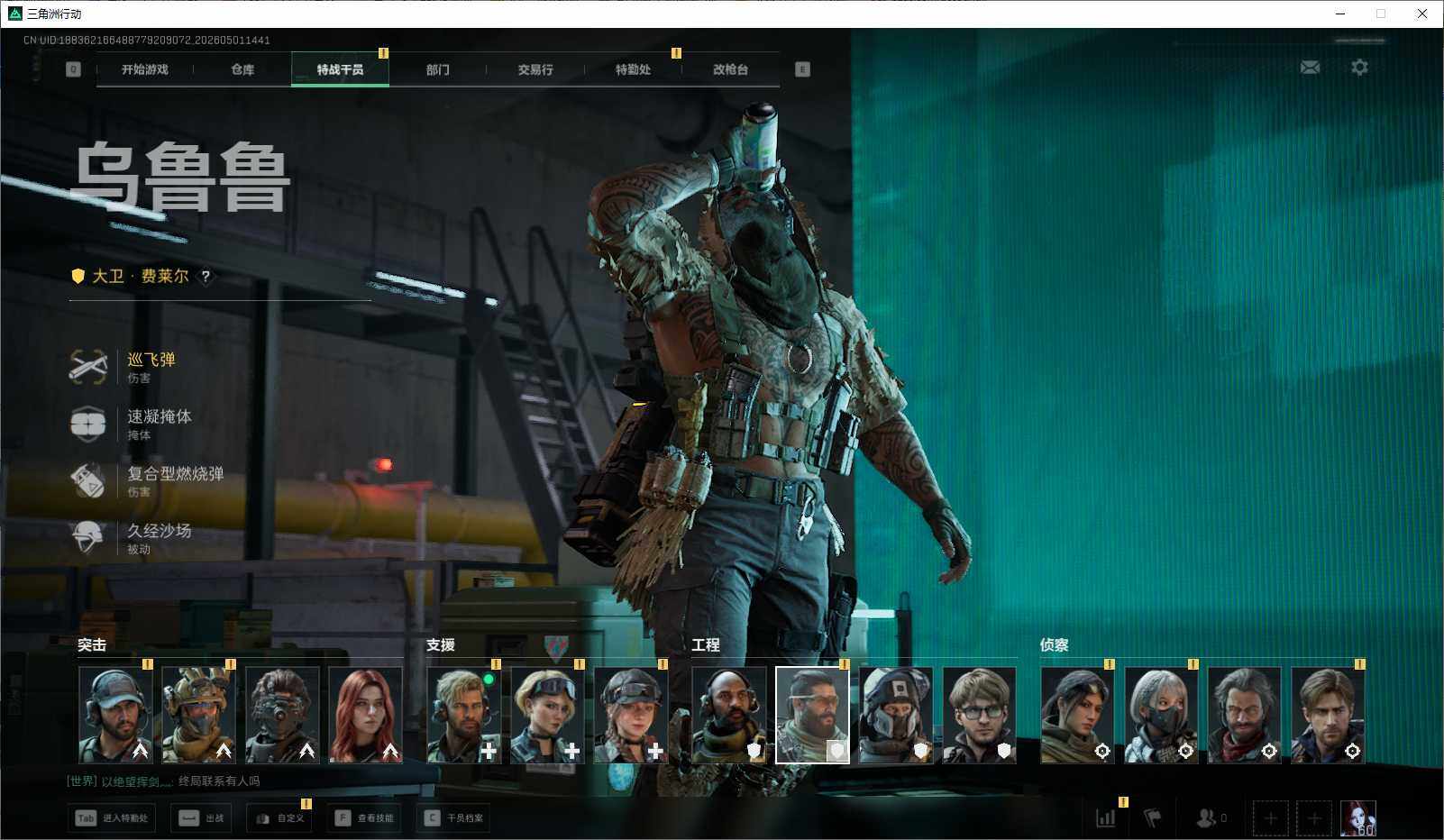Click the 复合型燃烧弹 skill name text
Viewport: 1444px width, 840px height.
(176, 473)
